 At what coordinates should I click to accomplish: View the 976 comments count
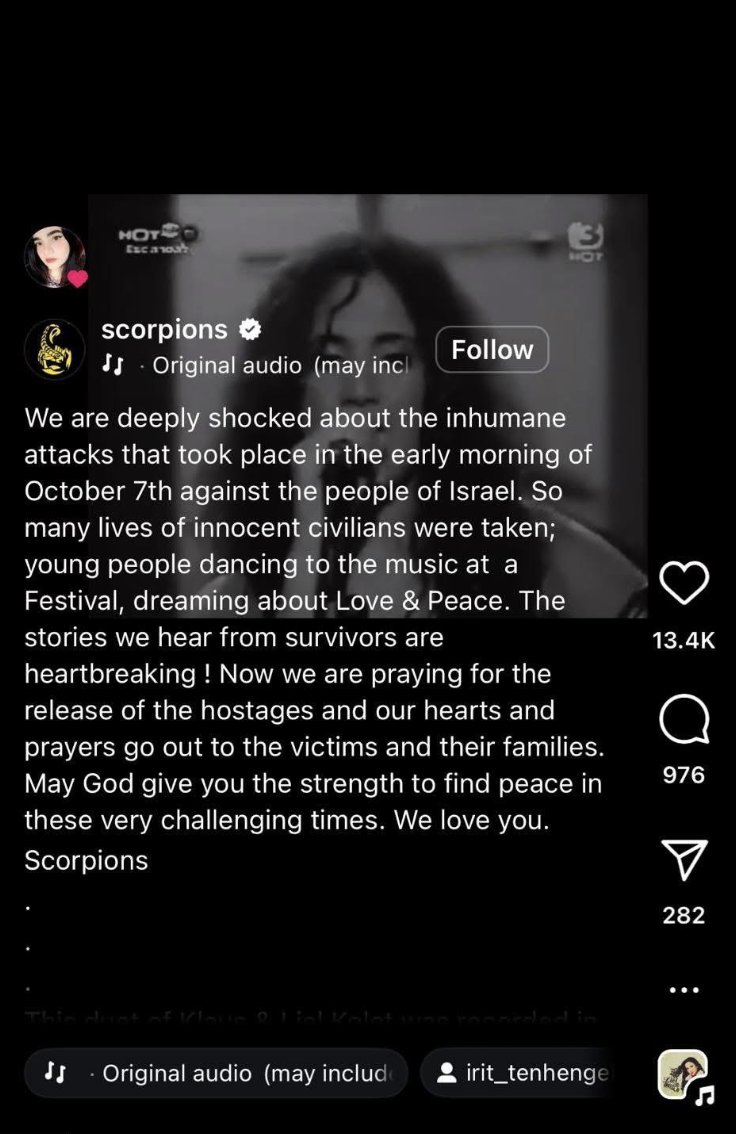[683, 775]
